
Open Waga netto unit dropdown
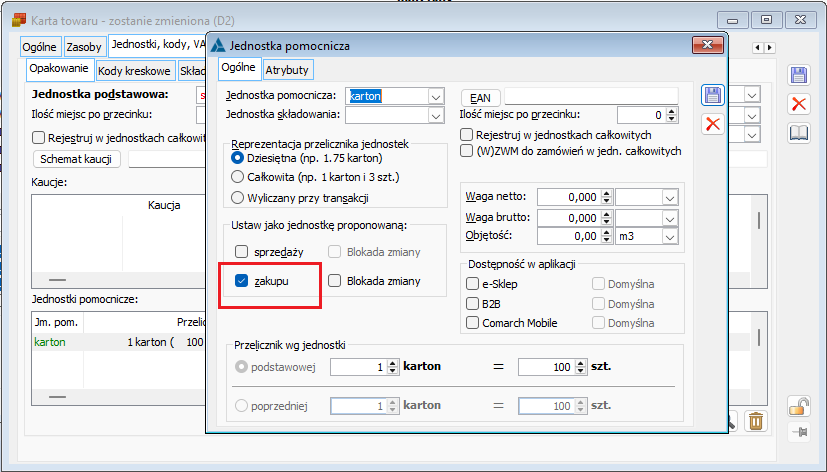[670, 198]
